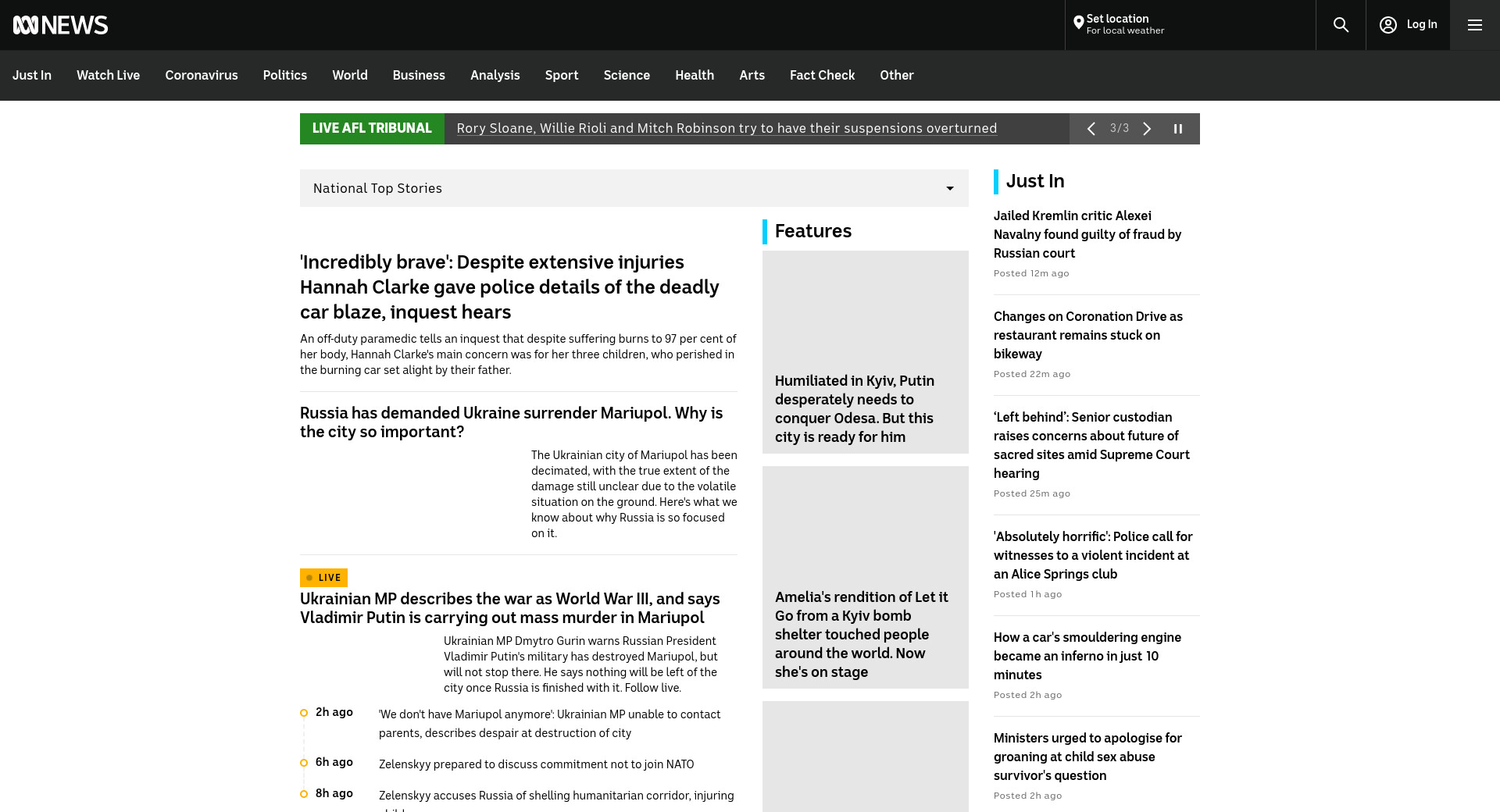Open the search magnifier icon

click(x=1341, y=25)
